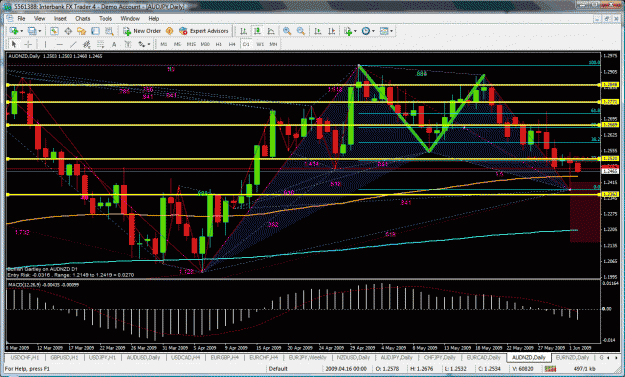Switch chart to Candlesticks mode
This screenshot has height=377, width=625.
pyautogui.click(x=257, y=31)
